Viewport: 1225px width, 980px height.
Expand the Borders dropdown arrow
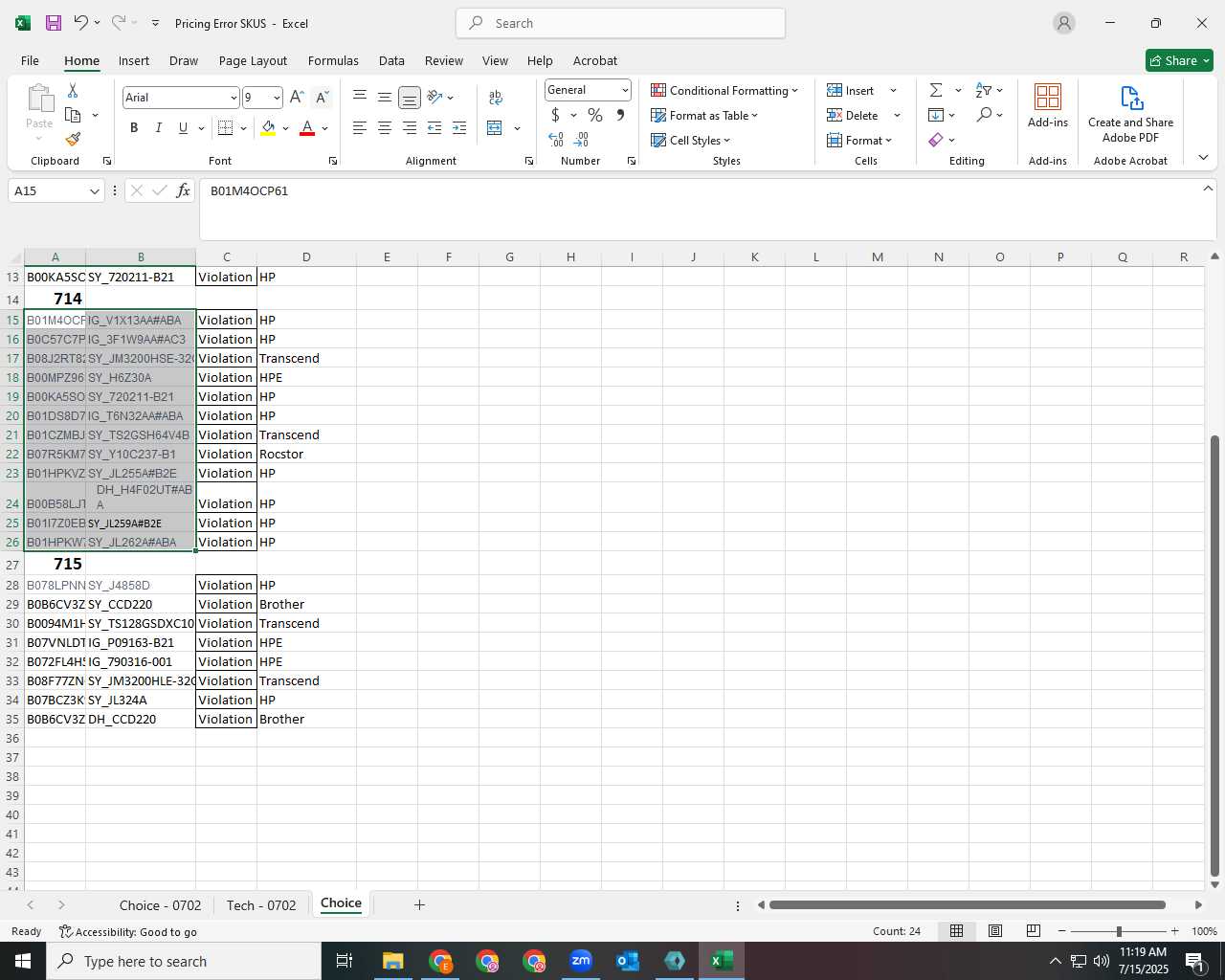(243, 128)
